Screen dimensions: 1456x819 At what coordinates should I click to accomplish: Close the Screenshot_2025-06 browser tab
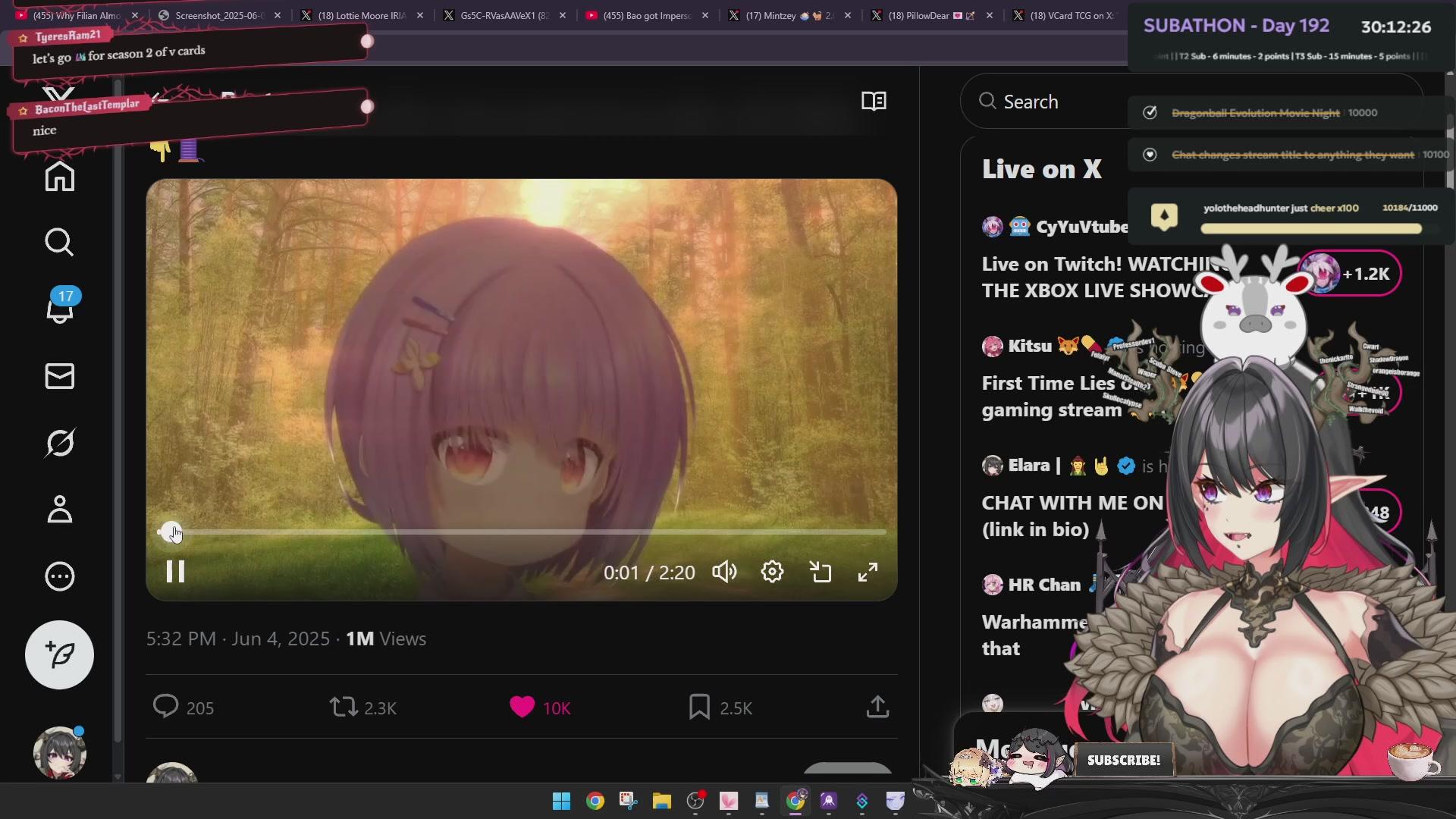coord(278,15)
